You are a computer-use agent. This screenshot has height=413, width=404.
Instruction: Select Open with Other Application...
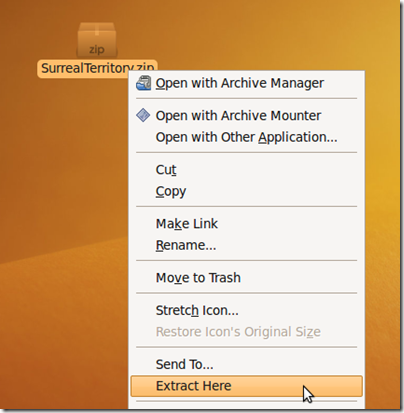pos(247,137)
